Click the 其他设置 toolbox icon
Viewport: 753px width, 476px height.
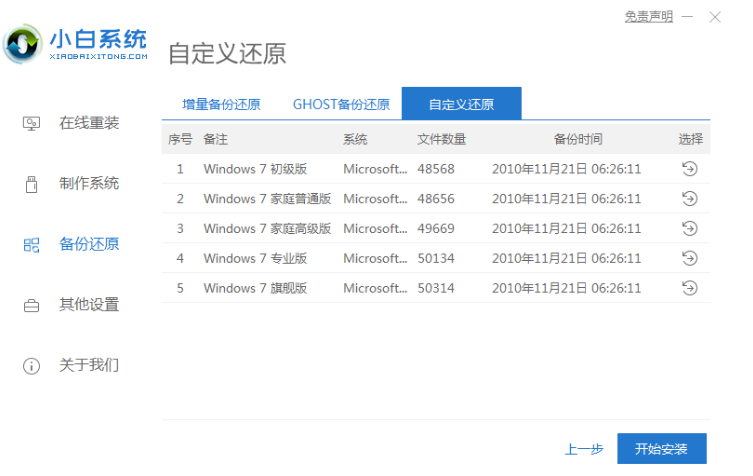[x=31, y=305]
